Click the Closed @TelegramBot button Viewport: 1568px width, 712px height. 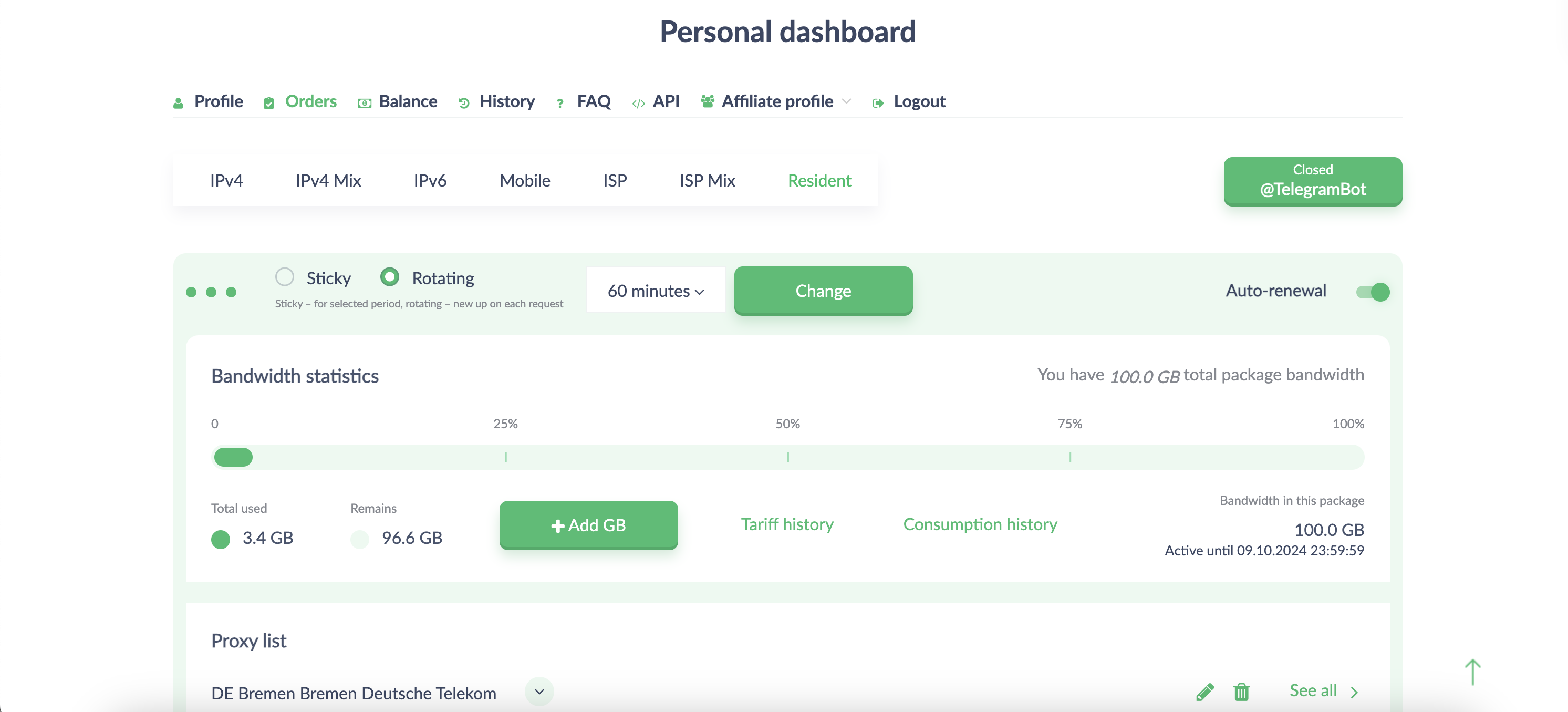click(x=1312, y=181)
